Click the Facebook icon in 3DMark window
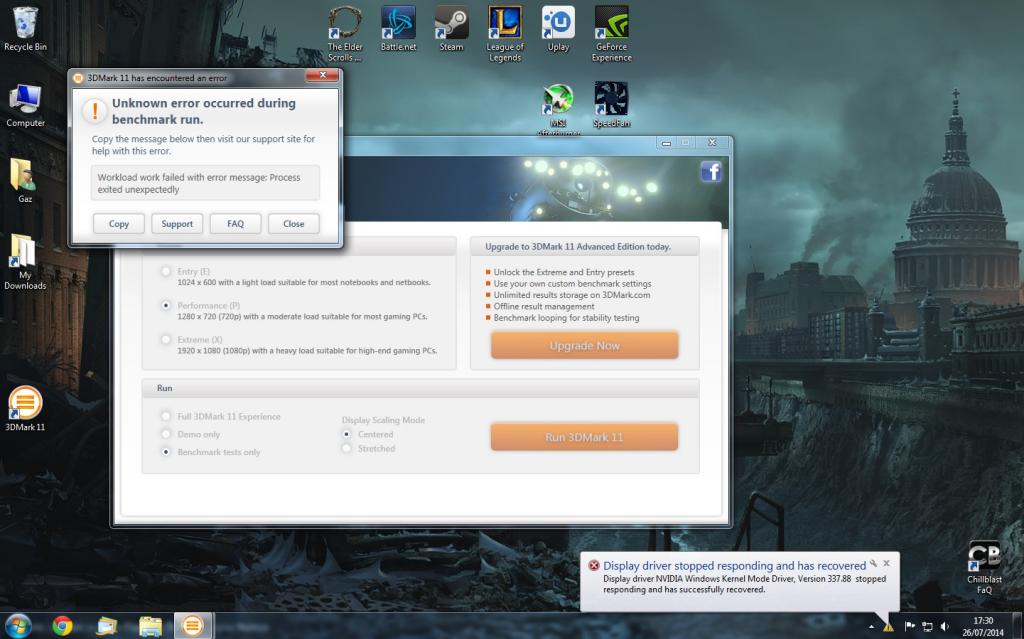This screenshot has width=1024, height=639. [x=711, y=172]
